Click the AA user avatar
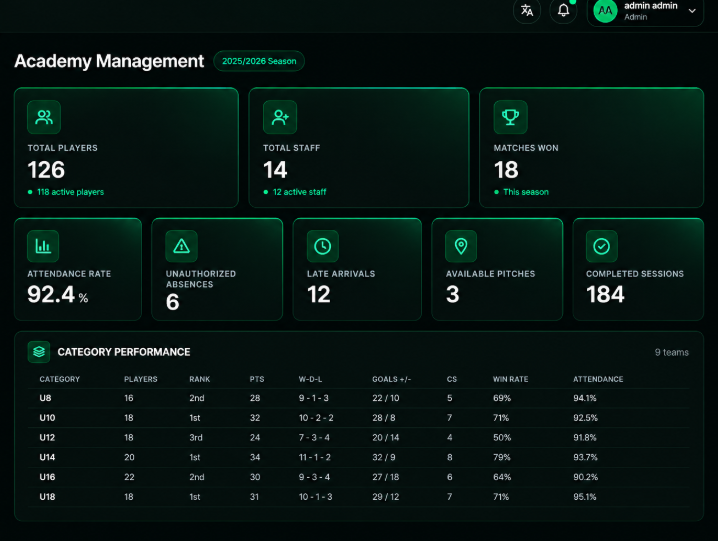This screenshot has height=541, width=718. point(605,11)
